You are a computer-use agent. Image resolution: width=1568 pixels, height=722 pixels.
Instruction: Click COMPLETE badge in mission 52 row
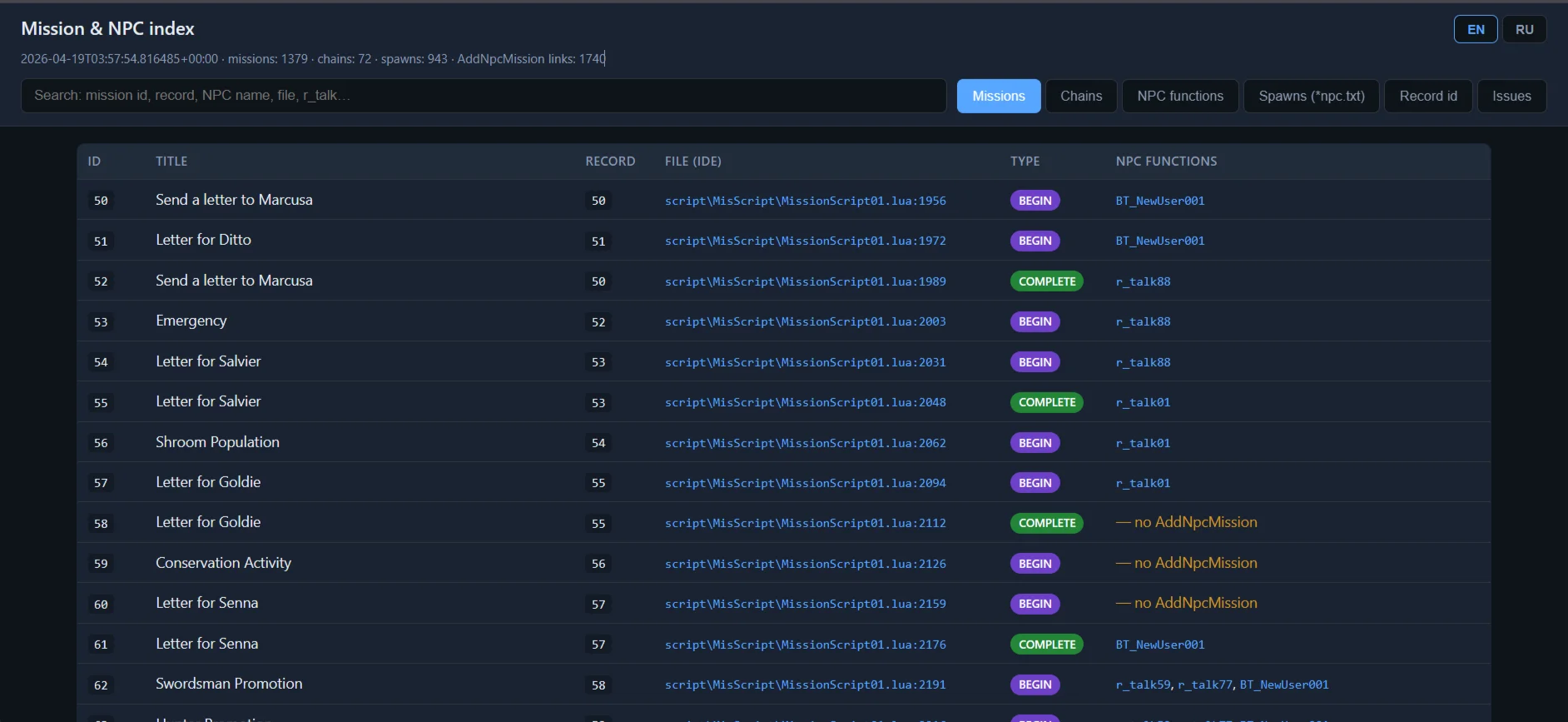point(1046,281)
